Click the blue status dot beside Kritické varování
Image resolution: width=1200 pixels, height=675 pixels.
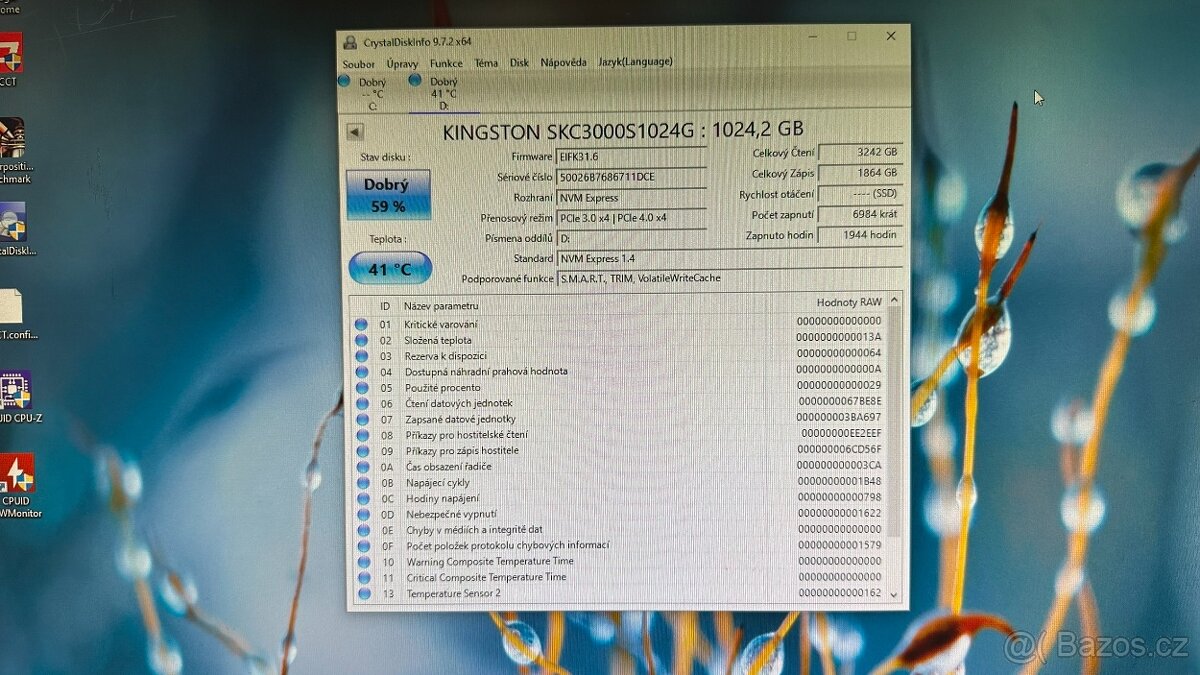coord(363,322)
